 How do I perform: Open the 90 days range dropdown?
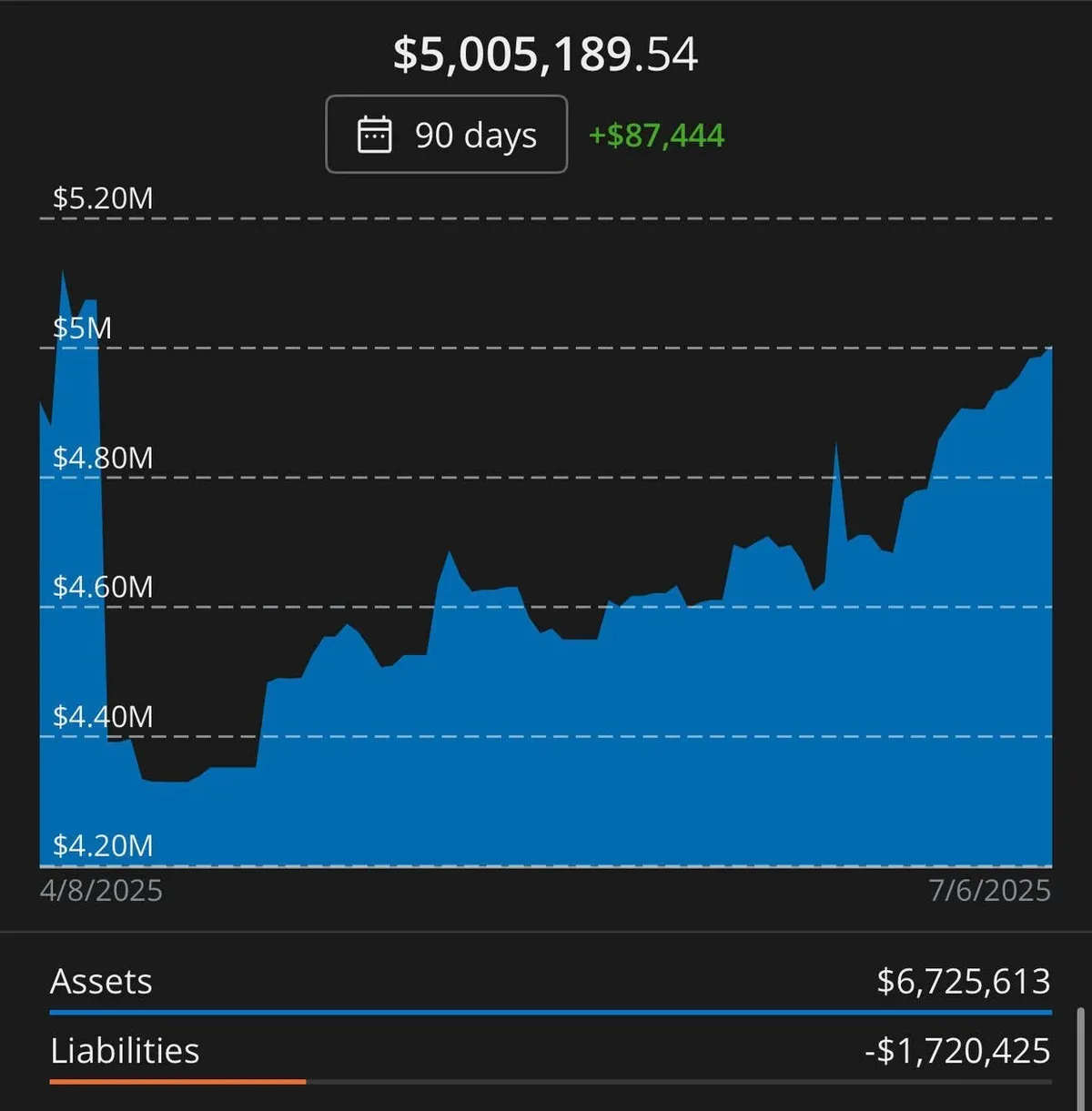coord(446,135)
